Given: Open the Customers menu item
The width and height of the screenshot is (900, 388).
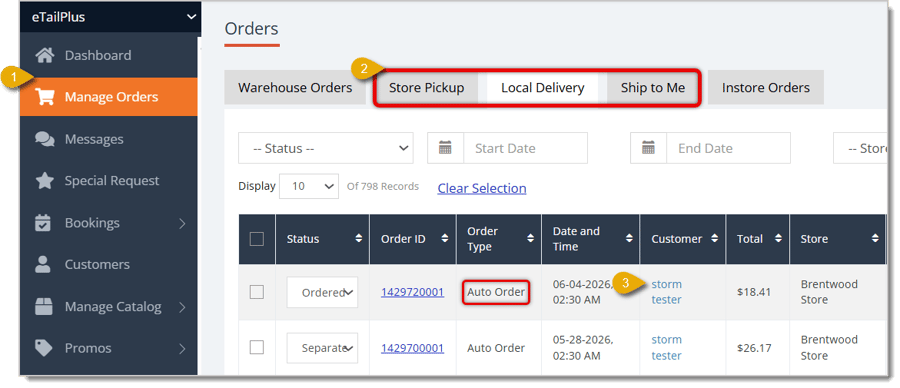Looking at the screenshot, I should (x=108, y=265).
